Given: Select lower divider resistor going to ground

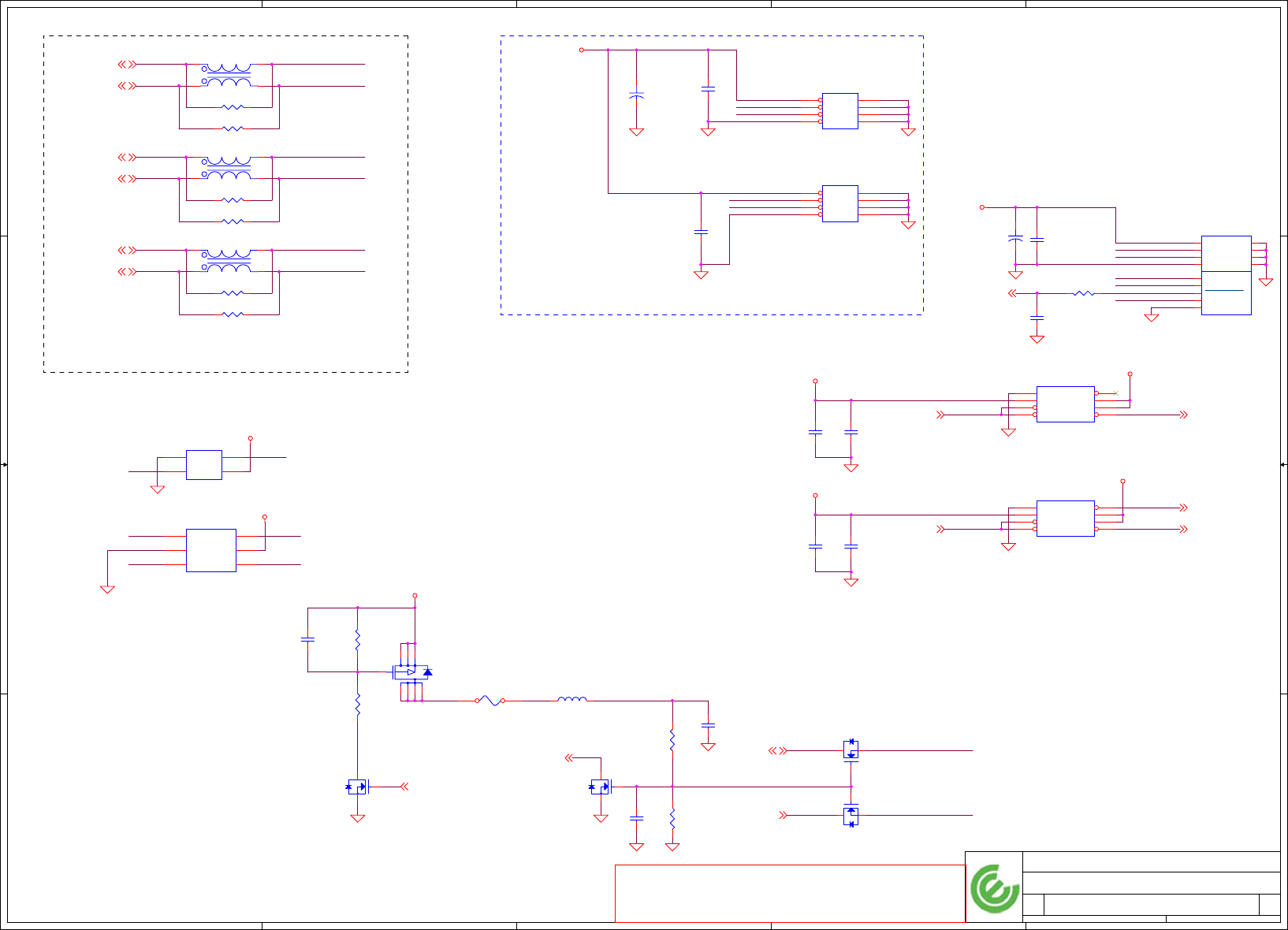Looking at the screenshot, I should (672, 820).
